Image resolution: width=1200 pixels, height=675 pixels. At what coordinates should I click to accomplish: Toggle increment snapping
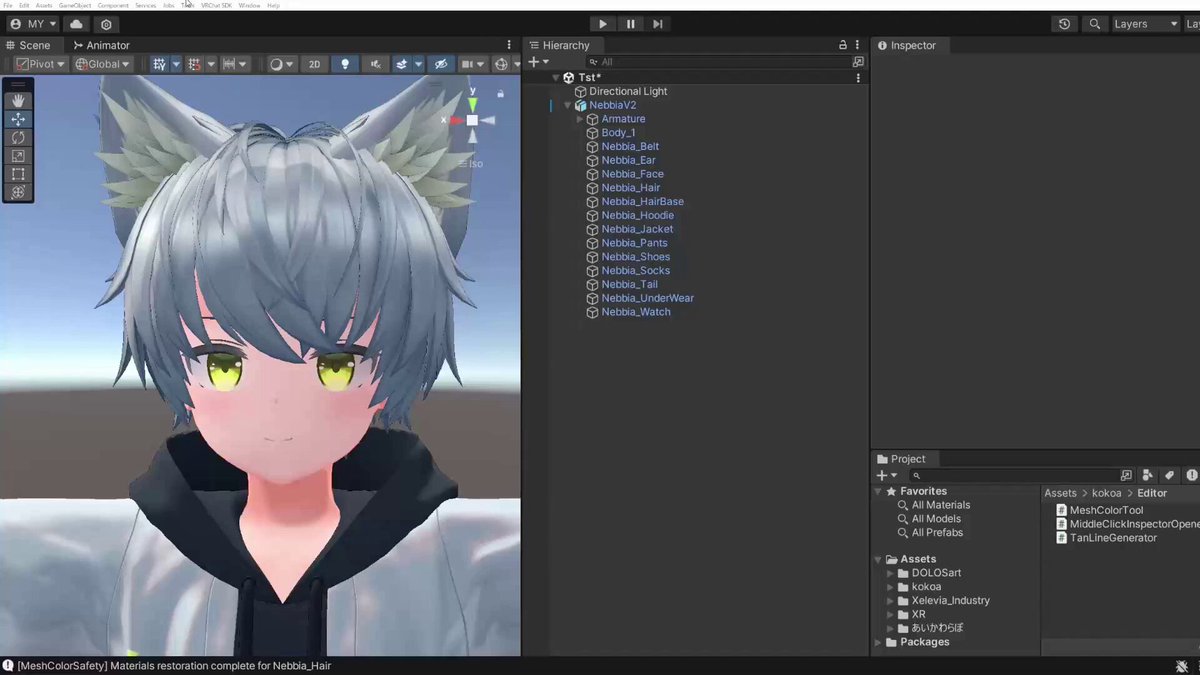click(229, 64)
